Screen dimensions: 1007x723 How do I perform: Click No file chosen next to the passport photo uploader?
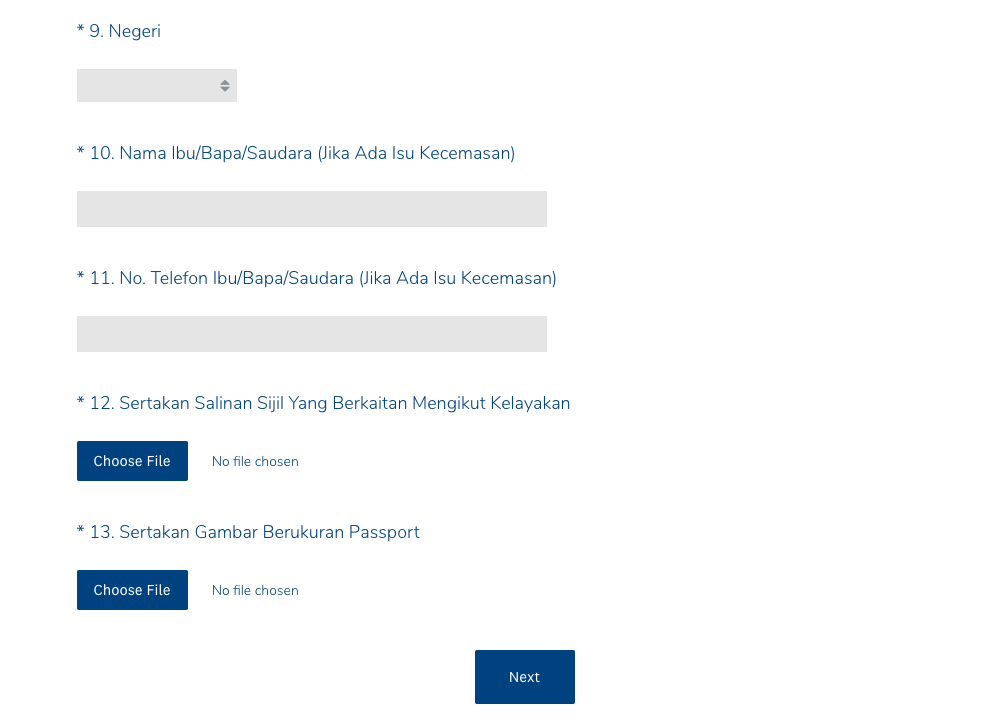[x=255, y=590]
